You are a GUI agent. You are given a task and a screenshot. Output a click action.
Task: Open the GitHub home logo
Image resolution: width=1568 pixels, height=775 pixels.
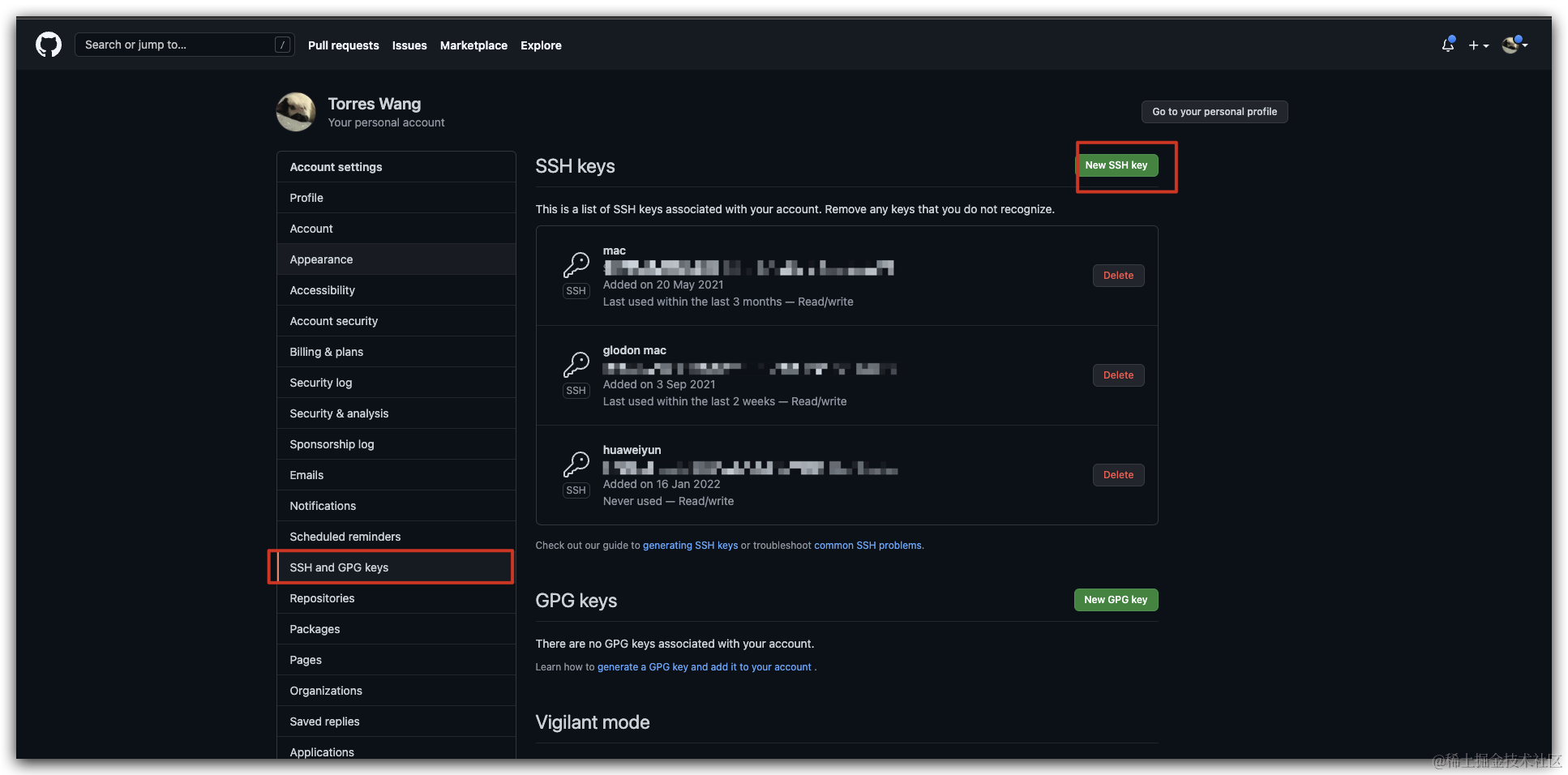point(49,45)
